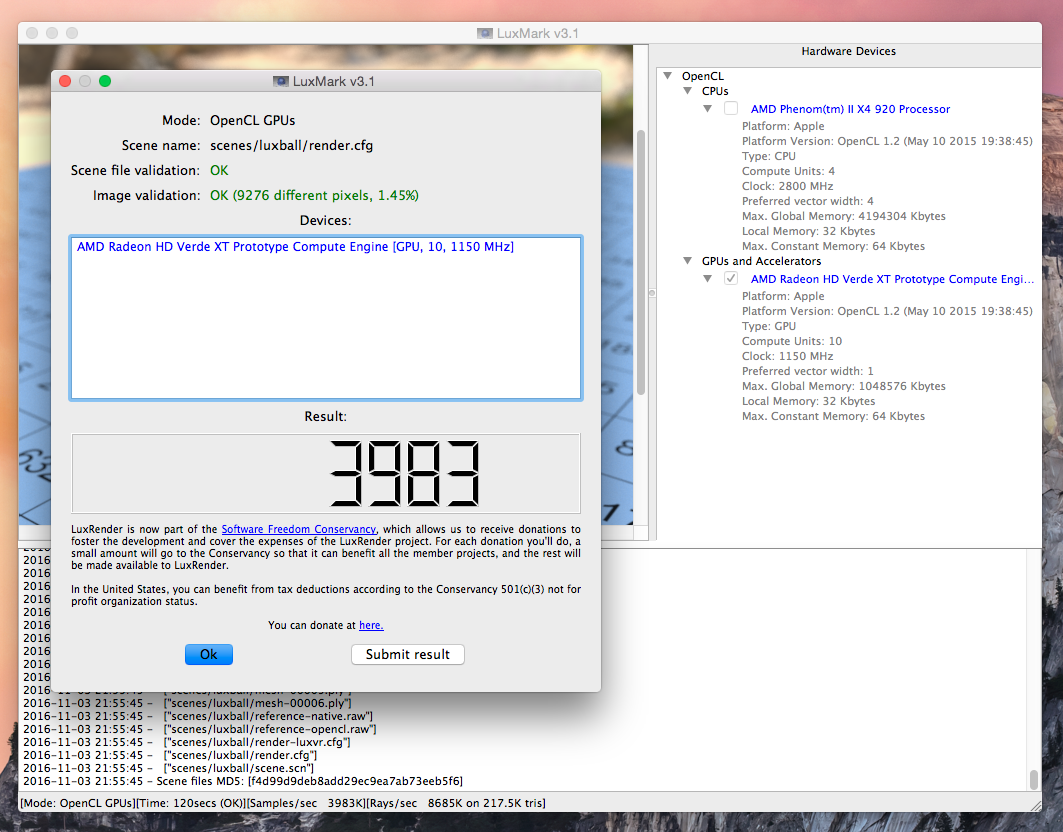Viewport: 1063px width, 832px height.
Task: Click the LuxMark icon in dialog title bar
Action: pos(281,81)
